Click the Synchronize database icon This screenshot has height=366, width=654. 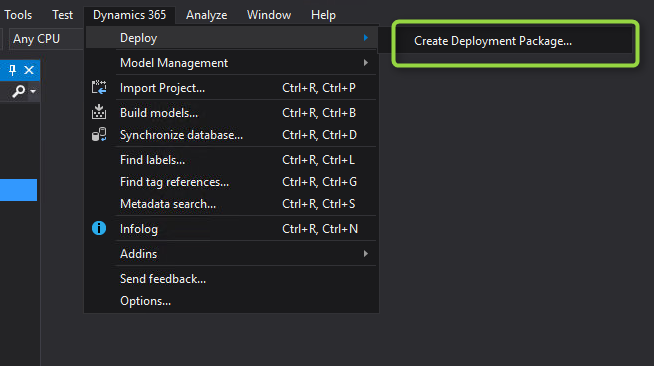[x=99, y=135]
